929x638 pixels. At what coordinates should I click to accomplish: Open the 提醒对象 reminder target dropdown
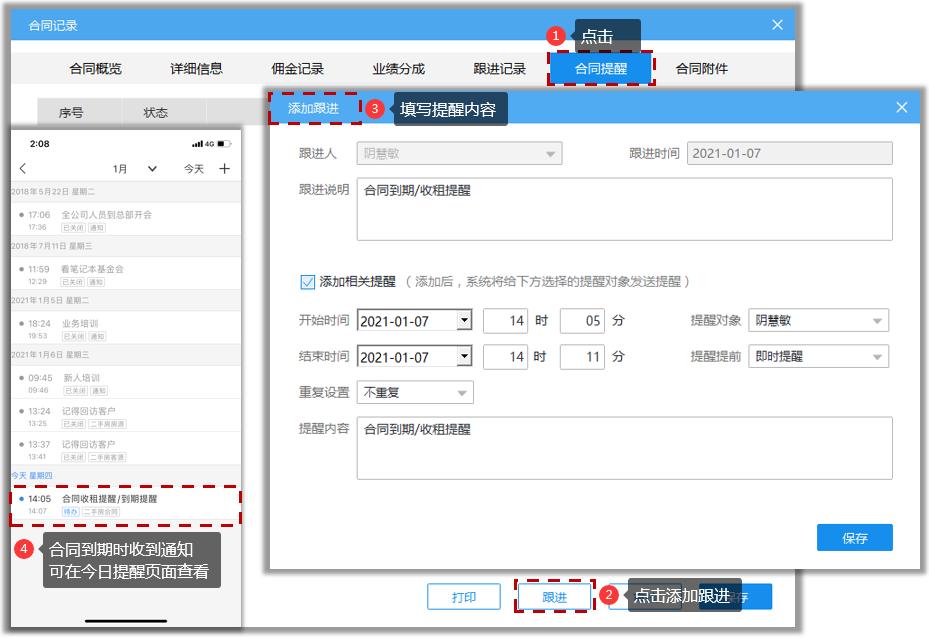[878, 320]
